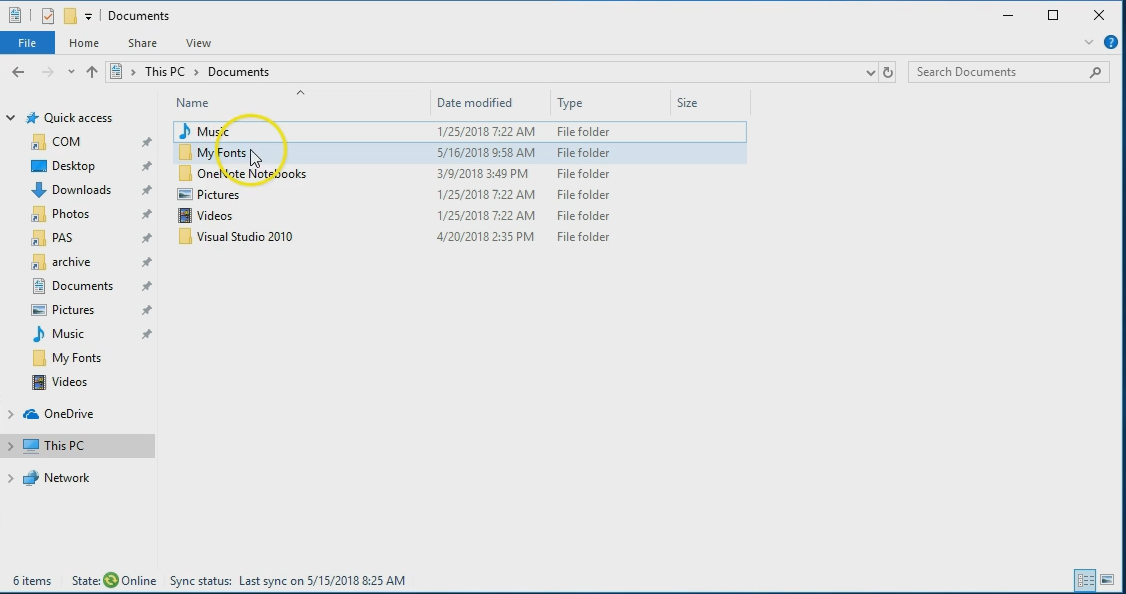The image size is (1126, 594).
Task: Click the Forward navigation arrow
Action: (47, 72)
